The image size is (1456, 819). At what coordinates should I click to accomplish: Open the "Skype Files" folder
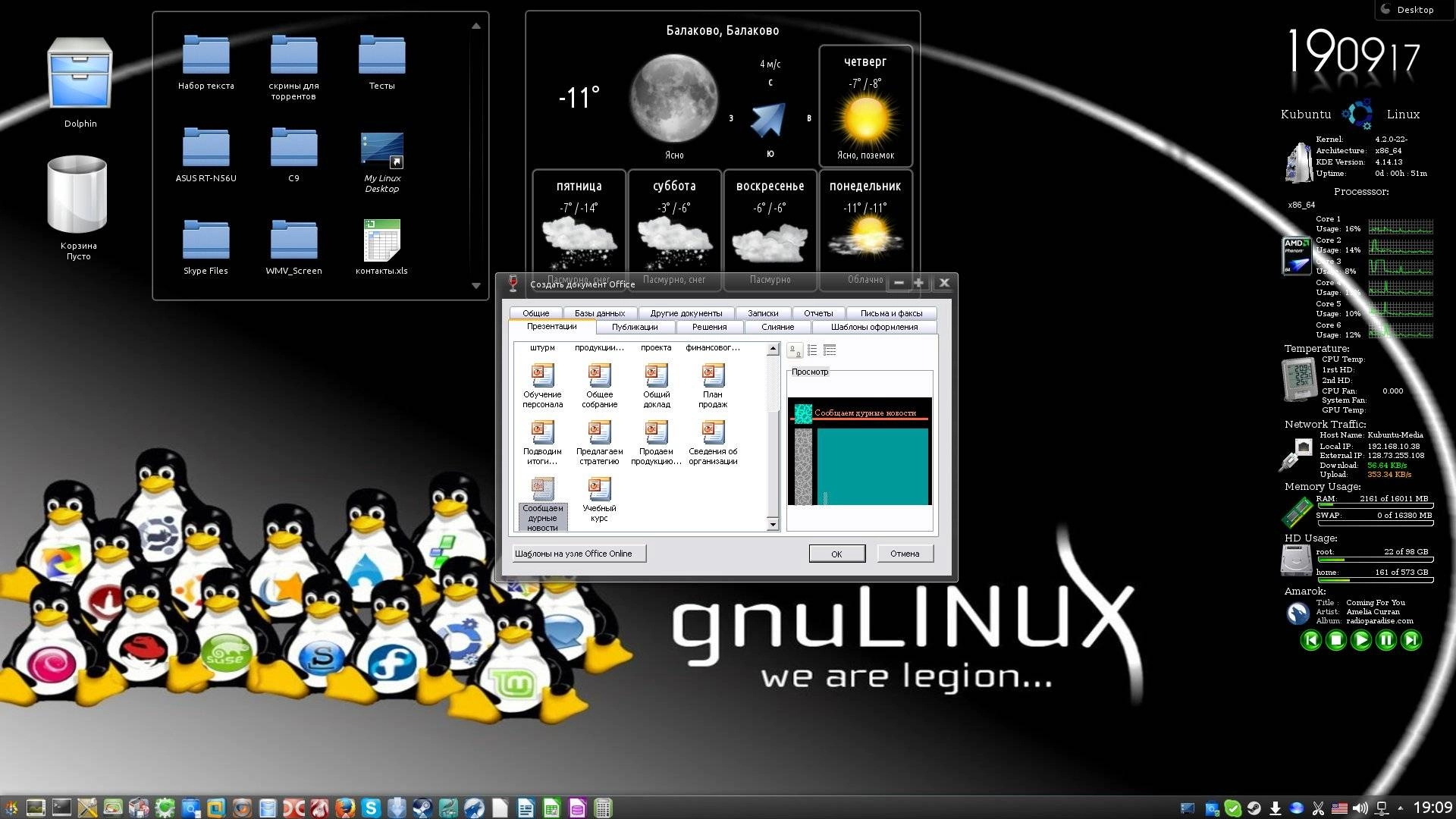tap(206, 247)
